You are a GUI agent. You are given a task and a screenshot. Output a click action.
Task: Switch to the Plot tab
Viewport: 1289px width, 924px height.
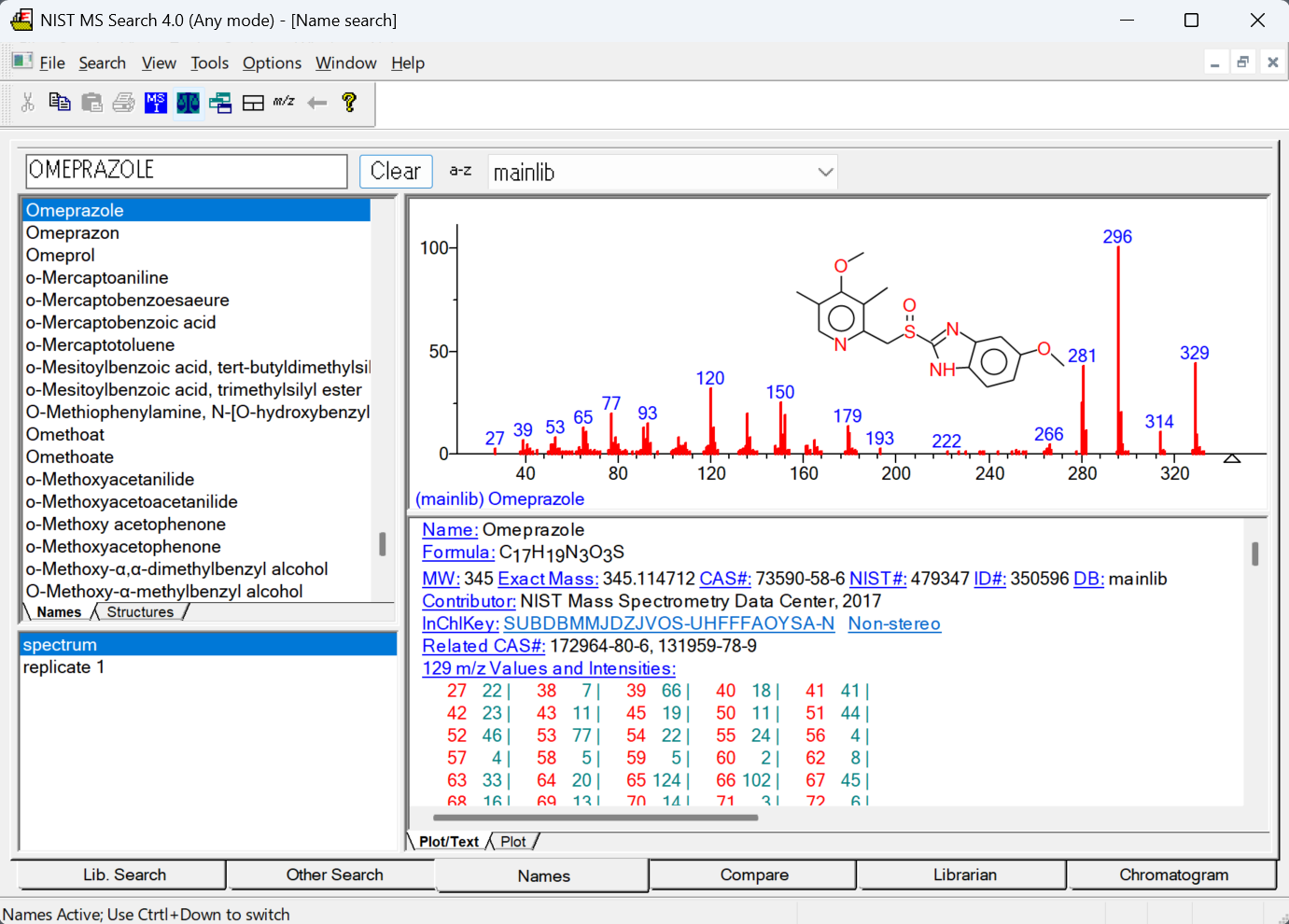tap(512, 842)
